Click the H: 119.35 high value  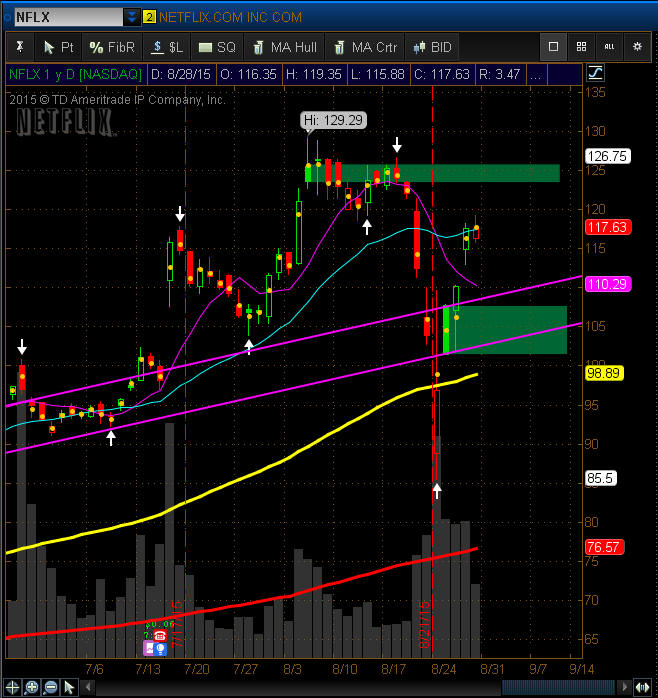point(313,74)
